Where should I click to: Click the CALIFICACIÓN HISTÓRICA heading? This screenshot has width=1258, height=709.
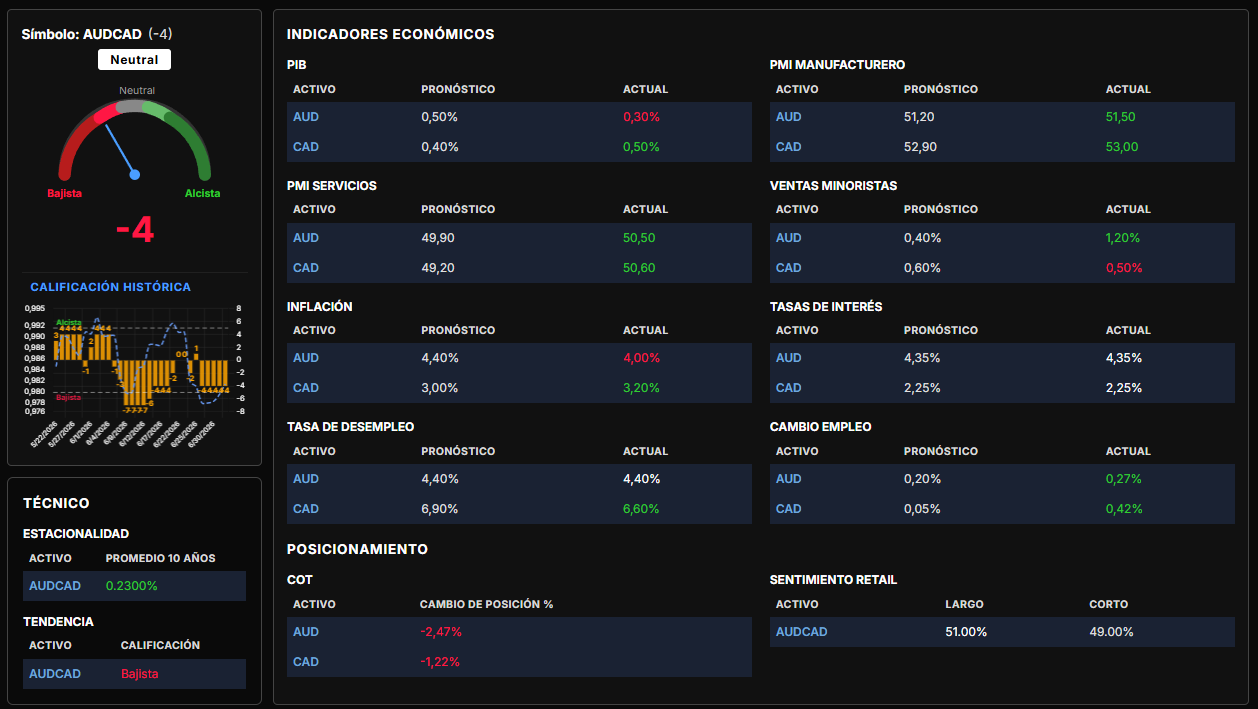(x=110, y=287)
